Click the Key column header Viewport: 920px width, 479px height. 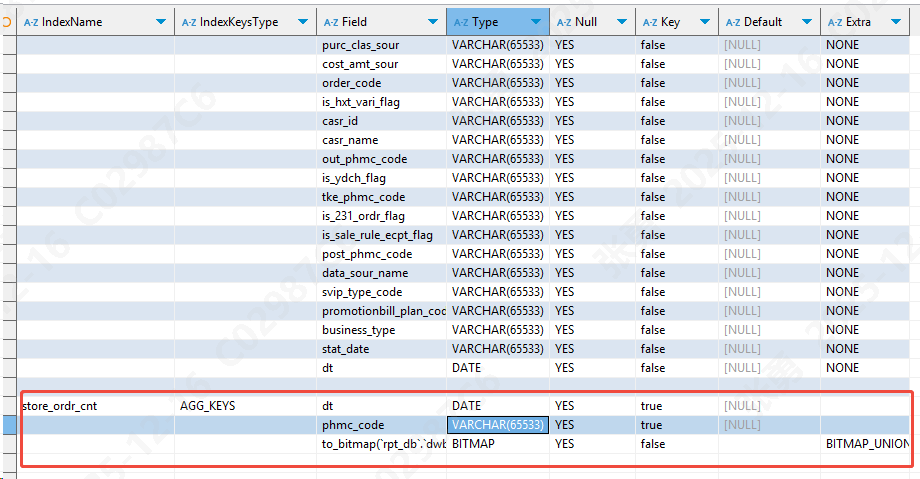[677, 22]
